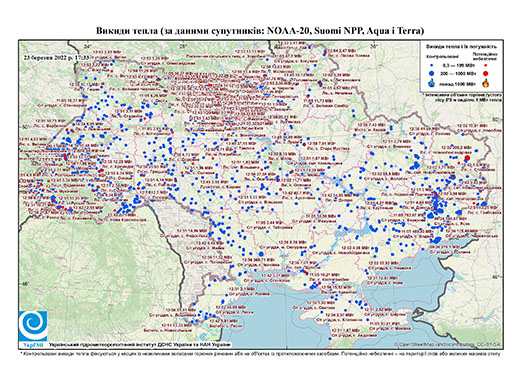Click the large red heat marker in eastern Ukraine
The height and width of the screenshot is (368, 520).
pyautogui.click(x=467, y=158)
